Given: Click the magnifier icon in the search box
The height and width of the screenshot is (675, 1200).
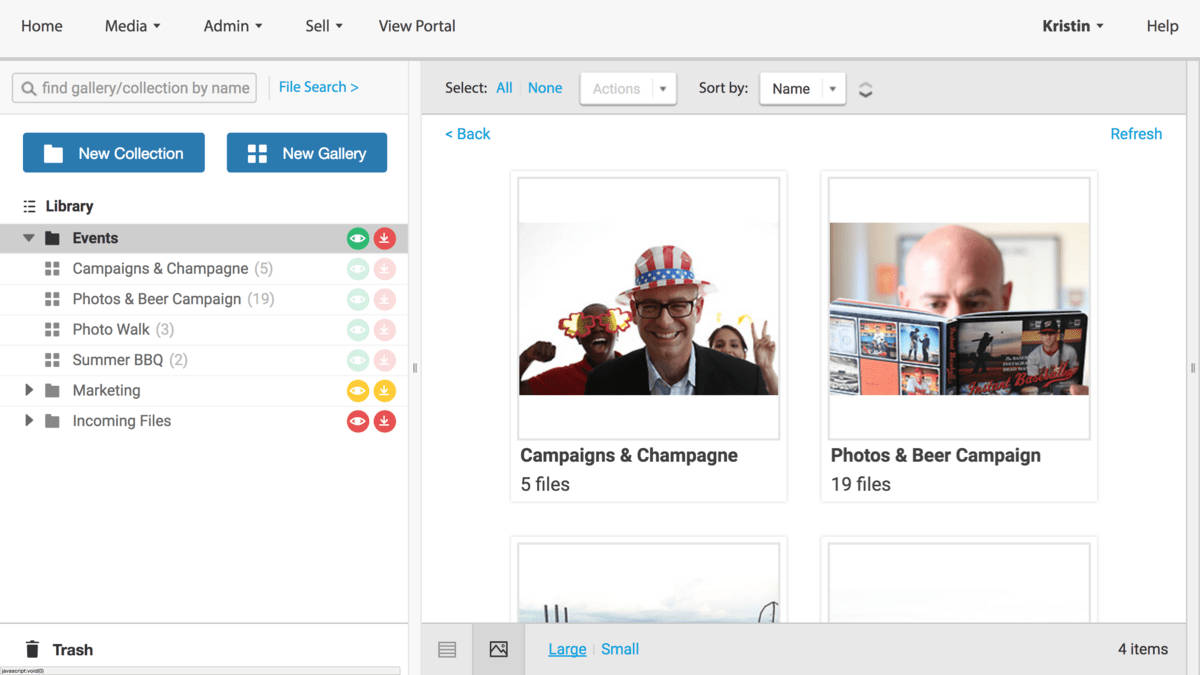Looking at the screenshot, I should (29, 88).
